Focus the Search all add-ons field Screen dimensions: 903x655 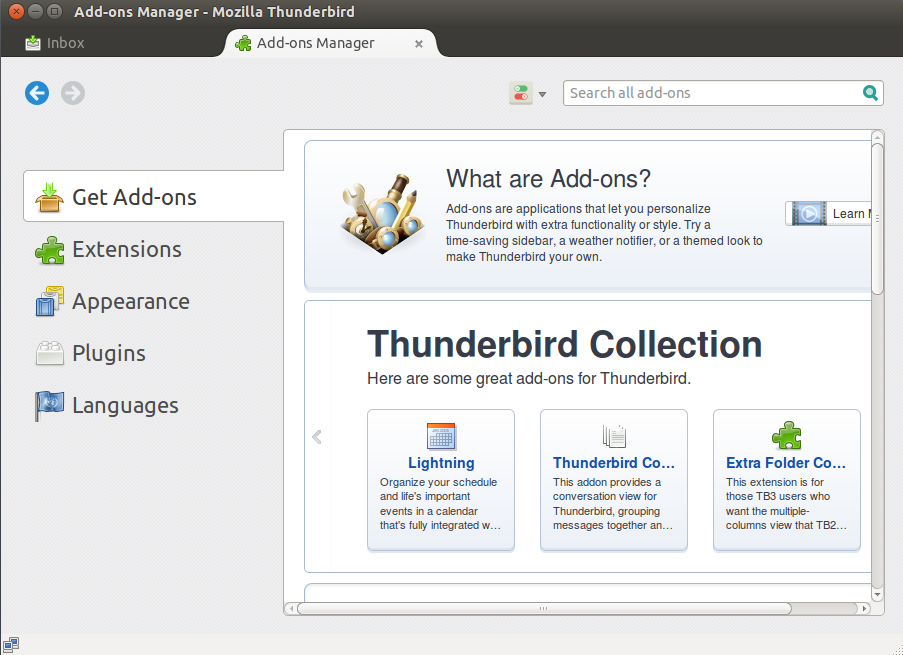tap(723, 93)
